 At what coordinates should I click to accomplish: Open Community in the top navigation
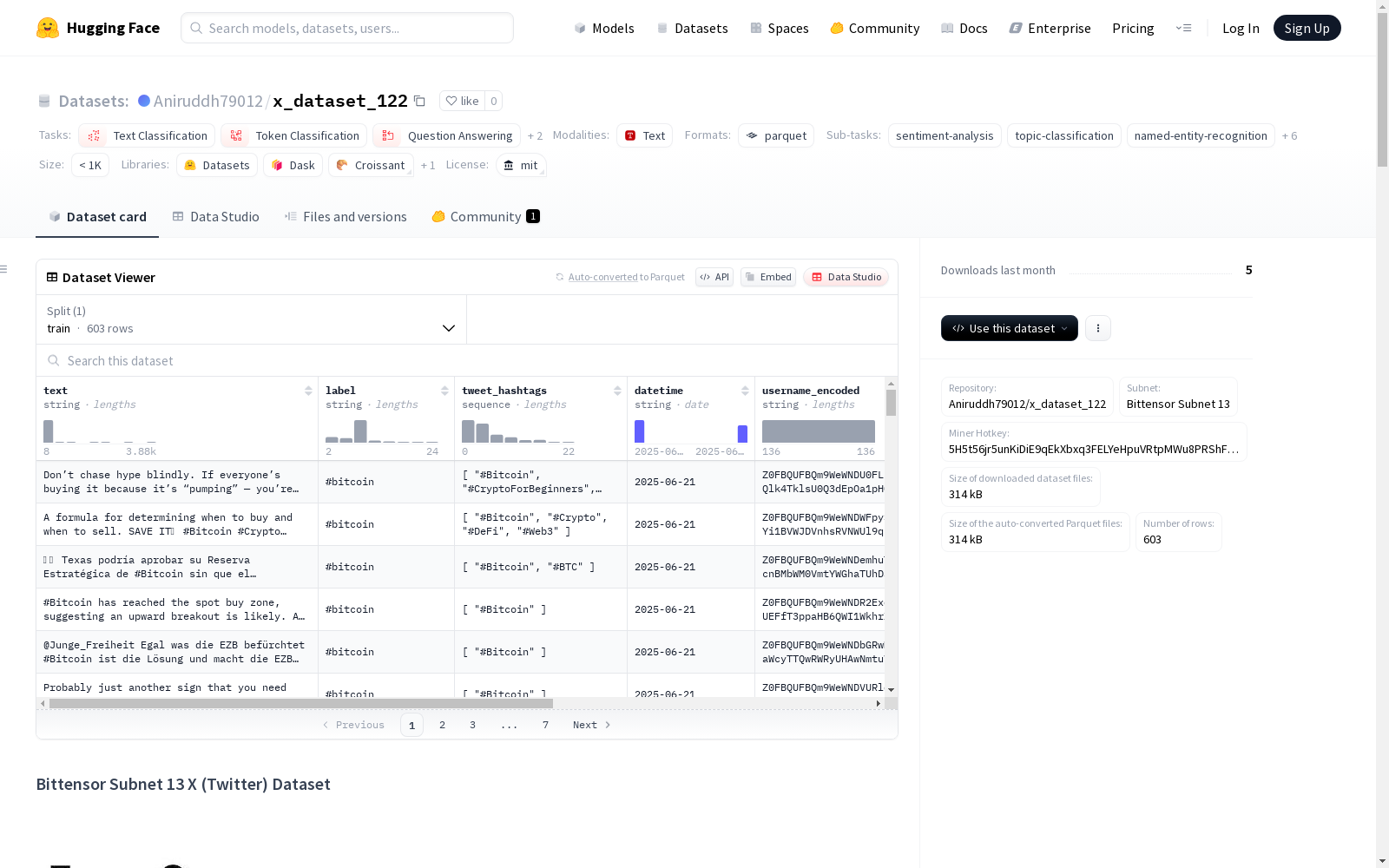click(x=875, y=28)
